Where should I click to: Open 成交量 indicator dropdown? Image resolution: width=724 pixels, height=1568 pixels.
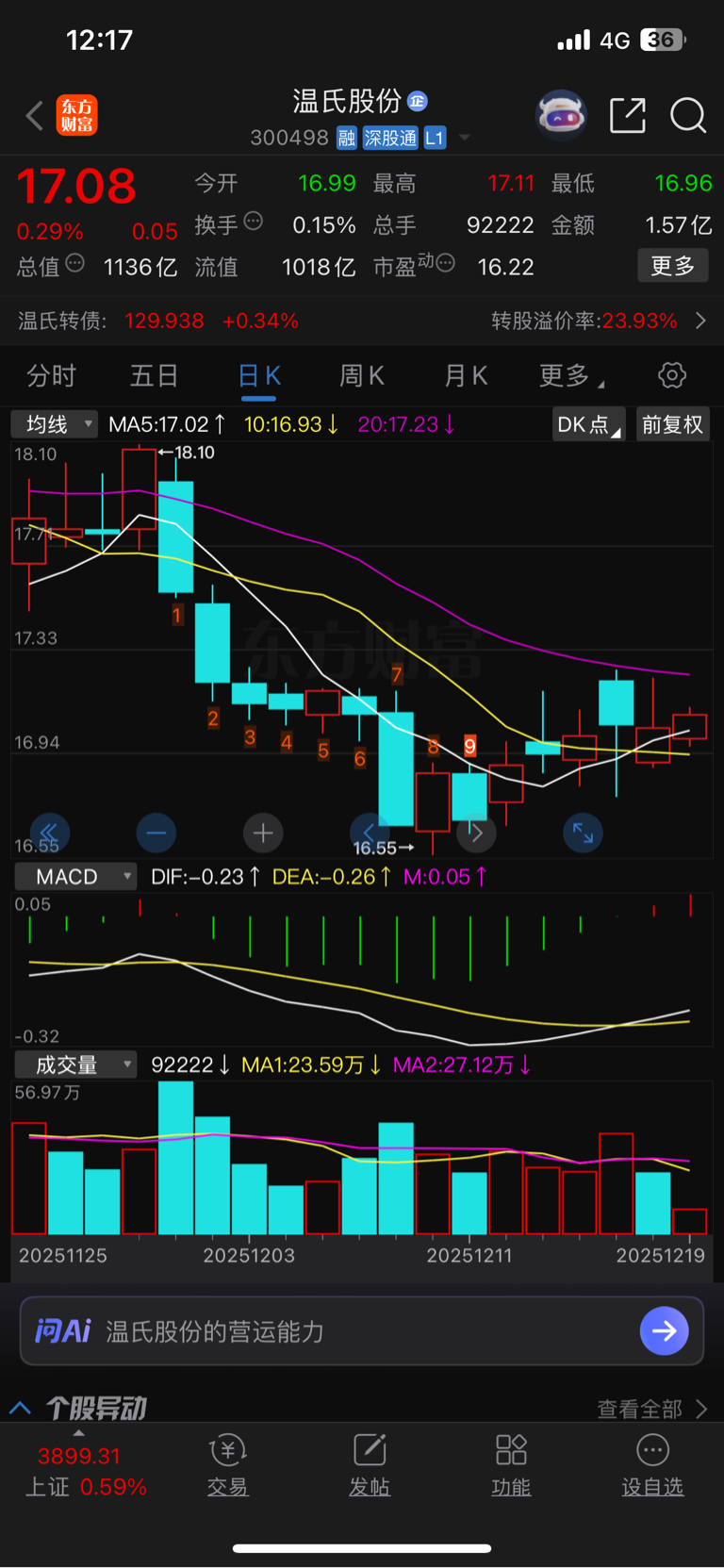point(75,1065)
